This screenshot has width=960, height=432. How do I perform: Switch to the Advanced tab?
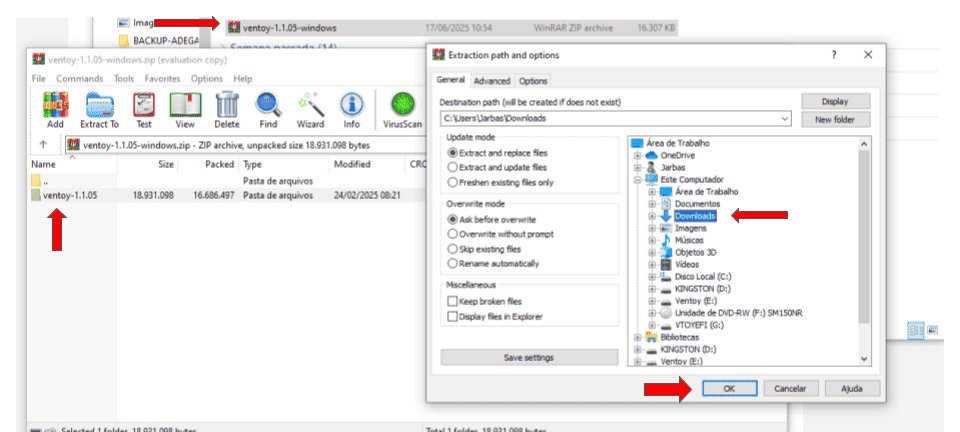click(492, 81)
